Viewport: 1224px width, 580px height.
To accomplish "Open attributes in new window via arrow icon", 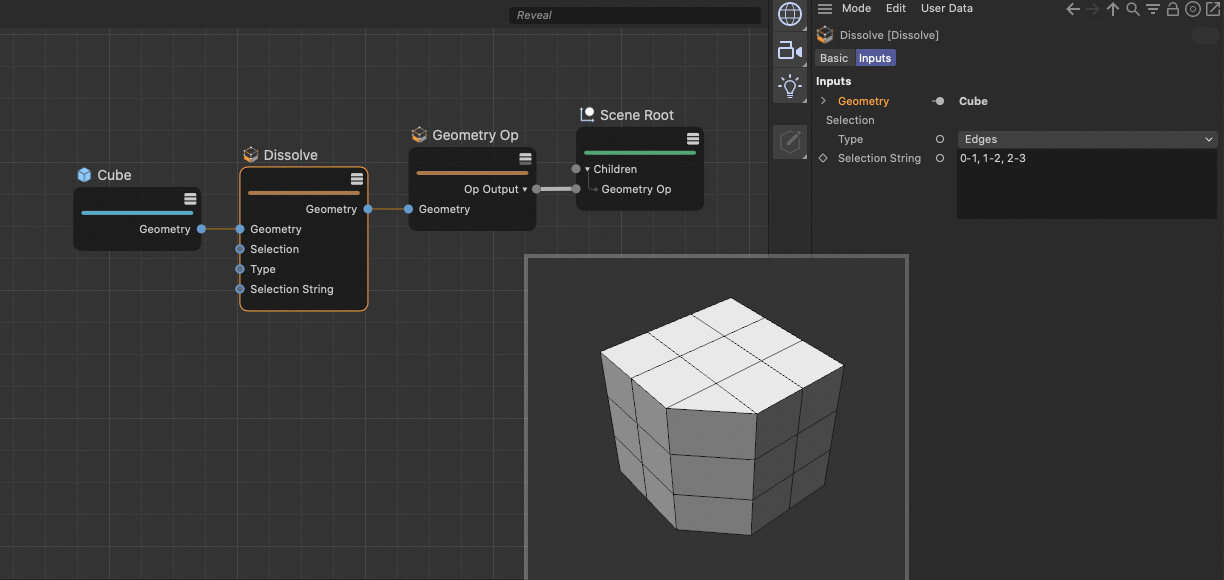I will [1213, 9].
